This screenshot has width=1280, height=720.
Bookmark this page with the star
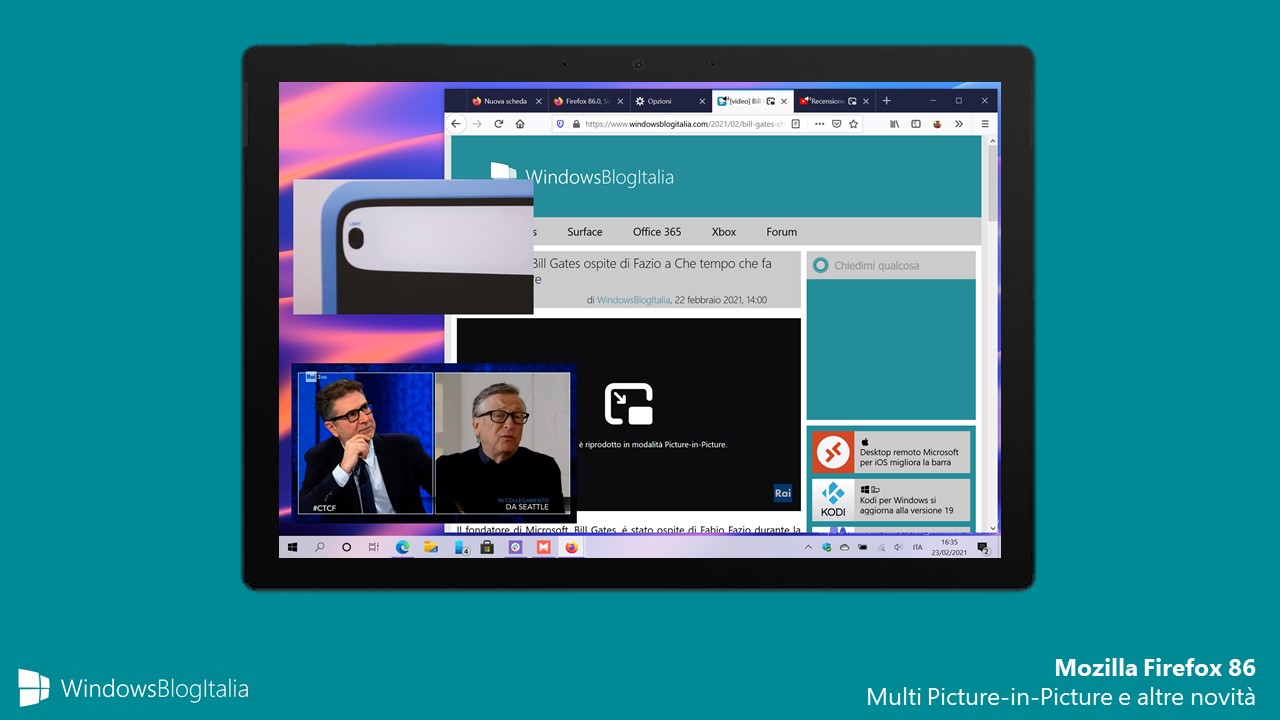pyautogui.click(x=853, y=124)
